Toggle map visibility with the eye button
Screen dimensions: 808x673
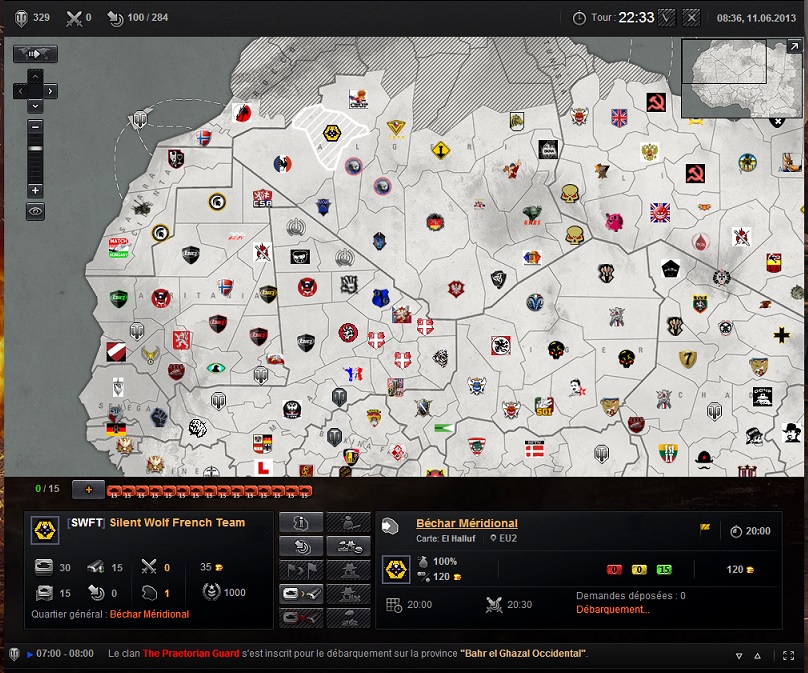pyautogui.click(x=35, y=211)
